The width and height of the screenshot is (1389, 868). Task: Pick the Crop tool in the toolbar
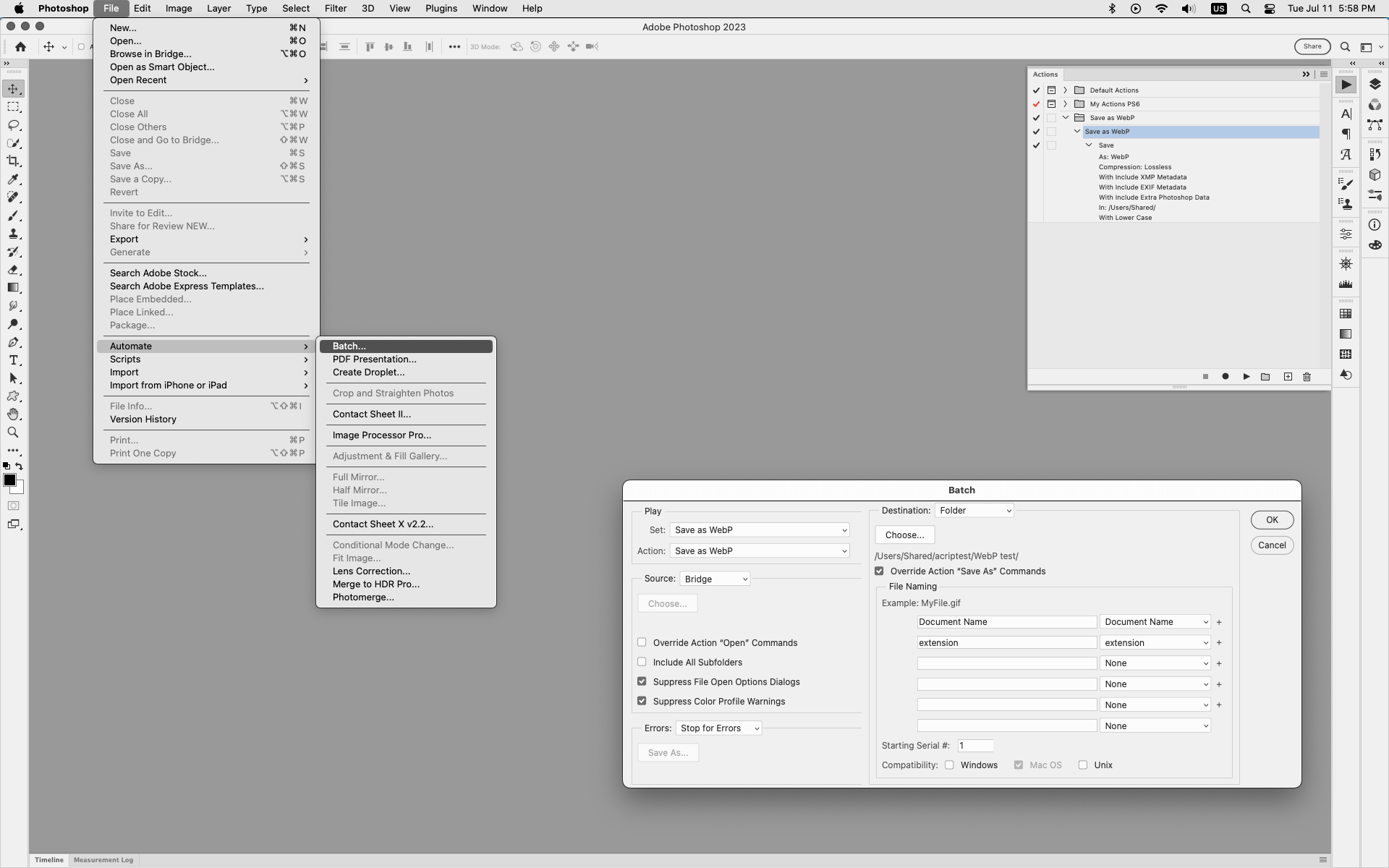tap(13, 161)
